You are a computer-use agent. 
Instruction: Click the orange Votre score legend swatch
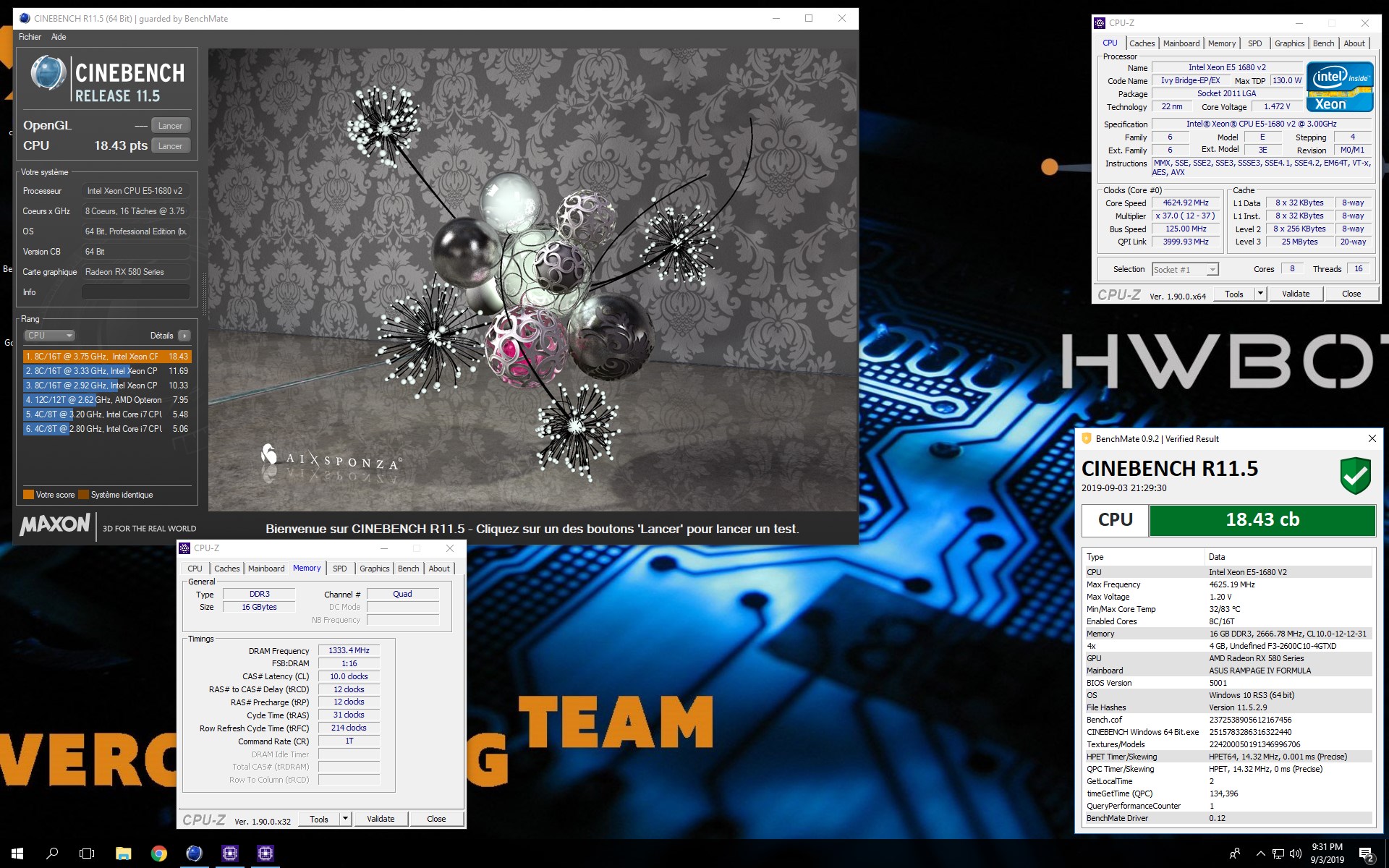click(x=28, y=495)
